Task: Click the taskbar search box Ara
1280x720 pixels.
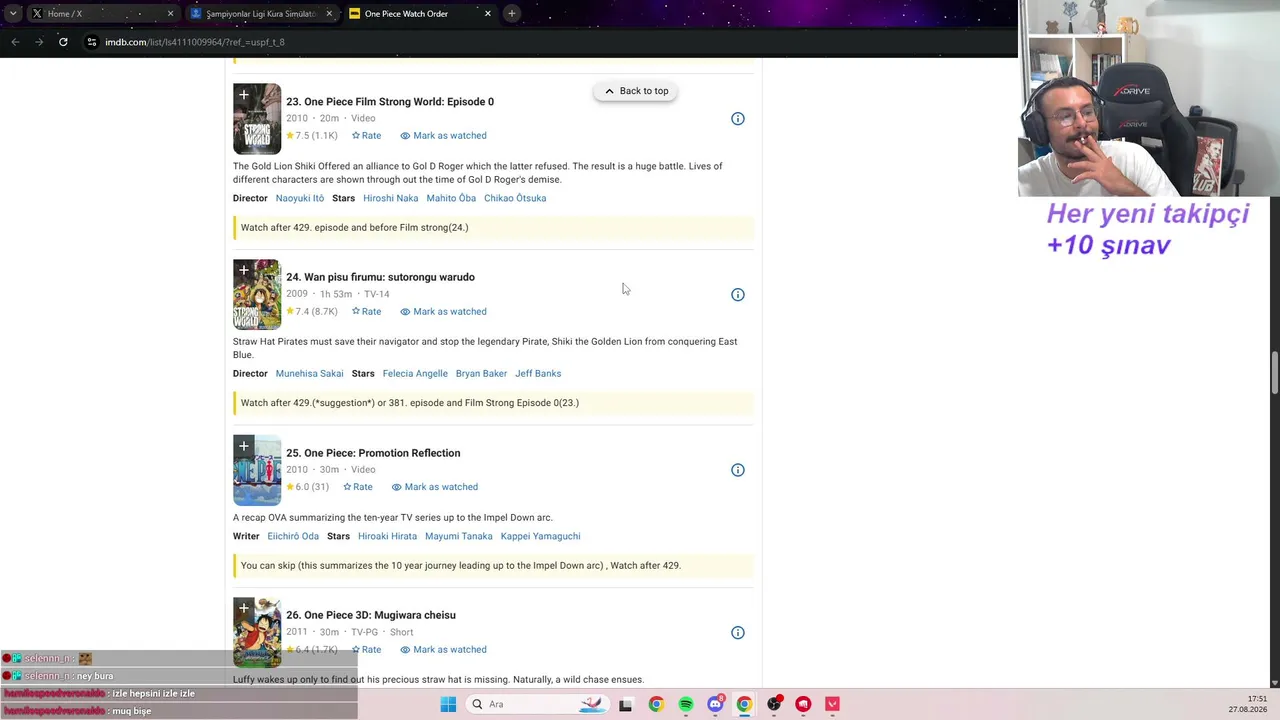Action: click(x=537, y=704)
